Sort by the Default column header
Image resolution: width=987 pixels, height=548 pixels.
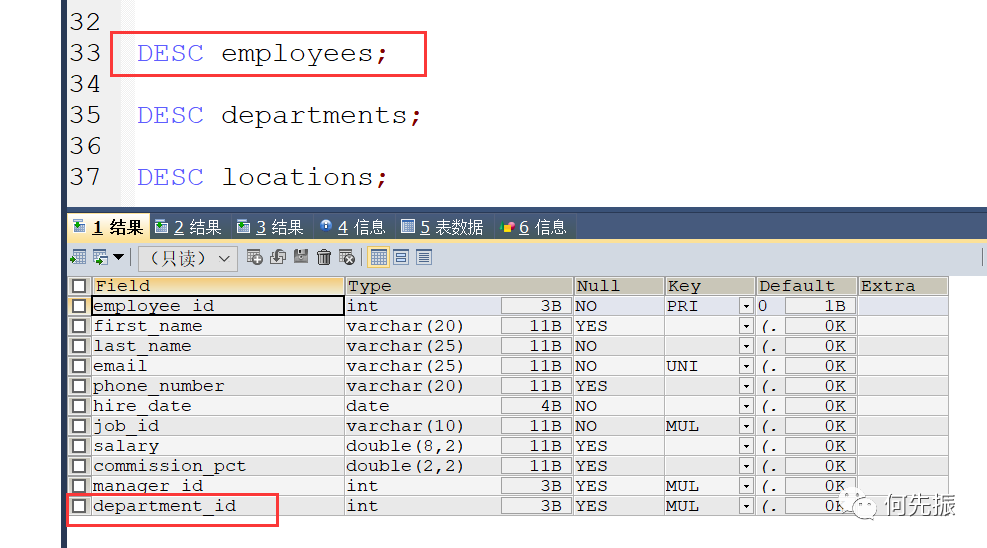pos(806,286)
